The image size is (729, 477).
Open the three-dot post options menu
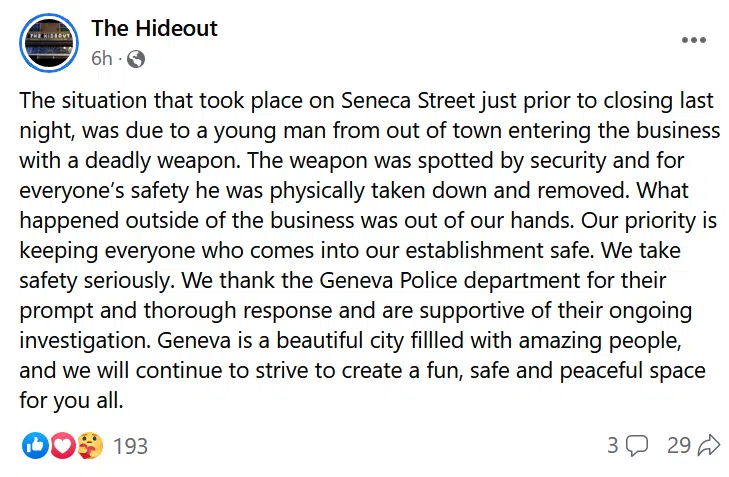[x=693, y=40]
